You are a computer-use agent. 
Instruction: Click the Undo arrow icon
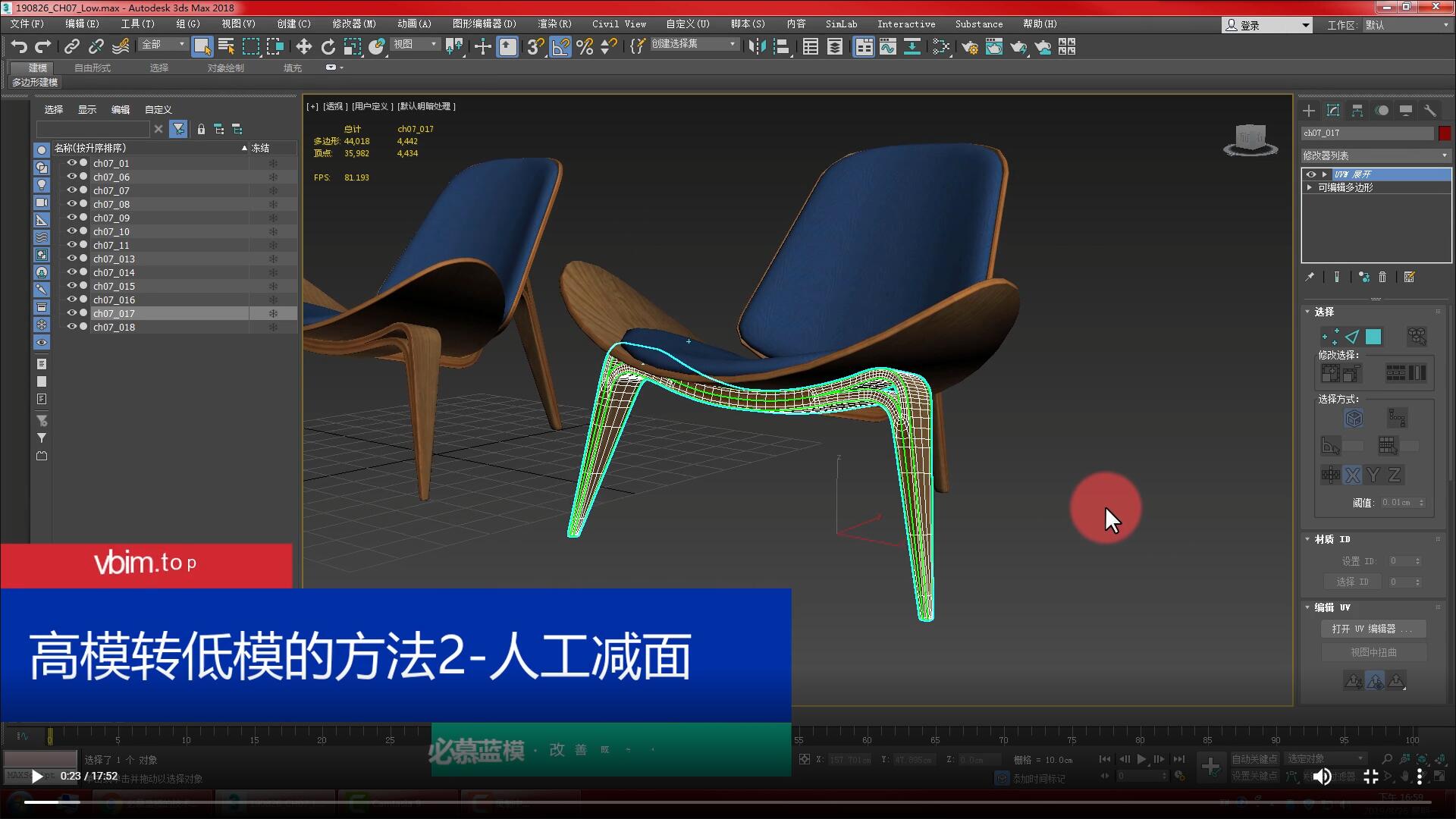click(19, 47)
